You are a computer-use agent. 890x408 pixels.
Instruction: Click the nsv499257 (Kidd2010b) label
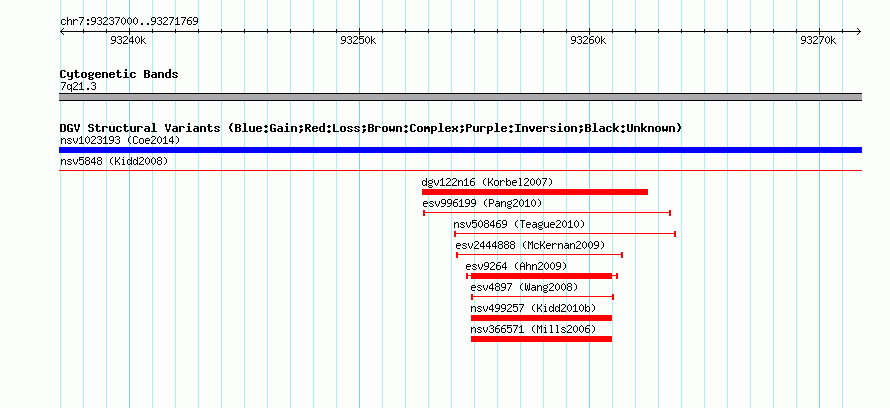pyautogui.click(x=533, y=308)
